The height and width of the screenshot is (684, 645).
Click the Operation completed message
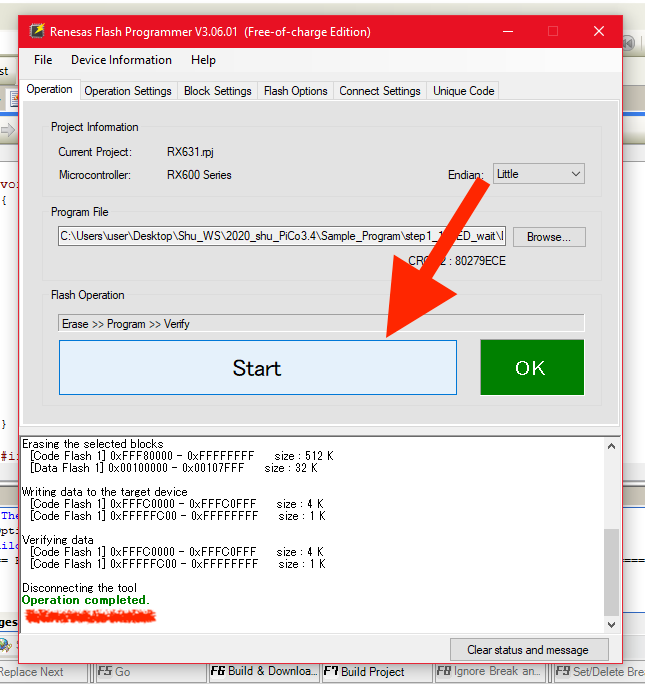click(x=85, y=600)
